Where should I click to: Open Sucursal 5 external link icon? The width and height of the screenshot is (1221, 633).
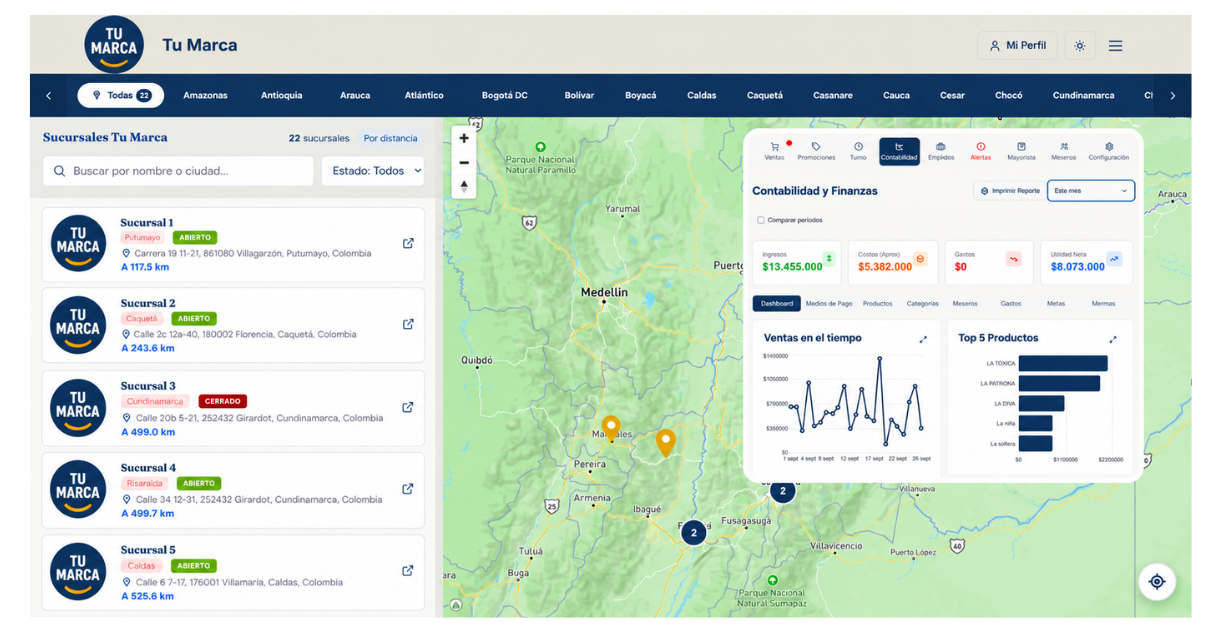click(408, 571)
